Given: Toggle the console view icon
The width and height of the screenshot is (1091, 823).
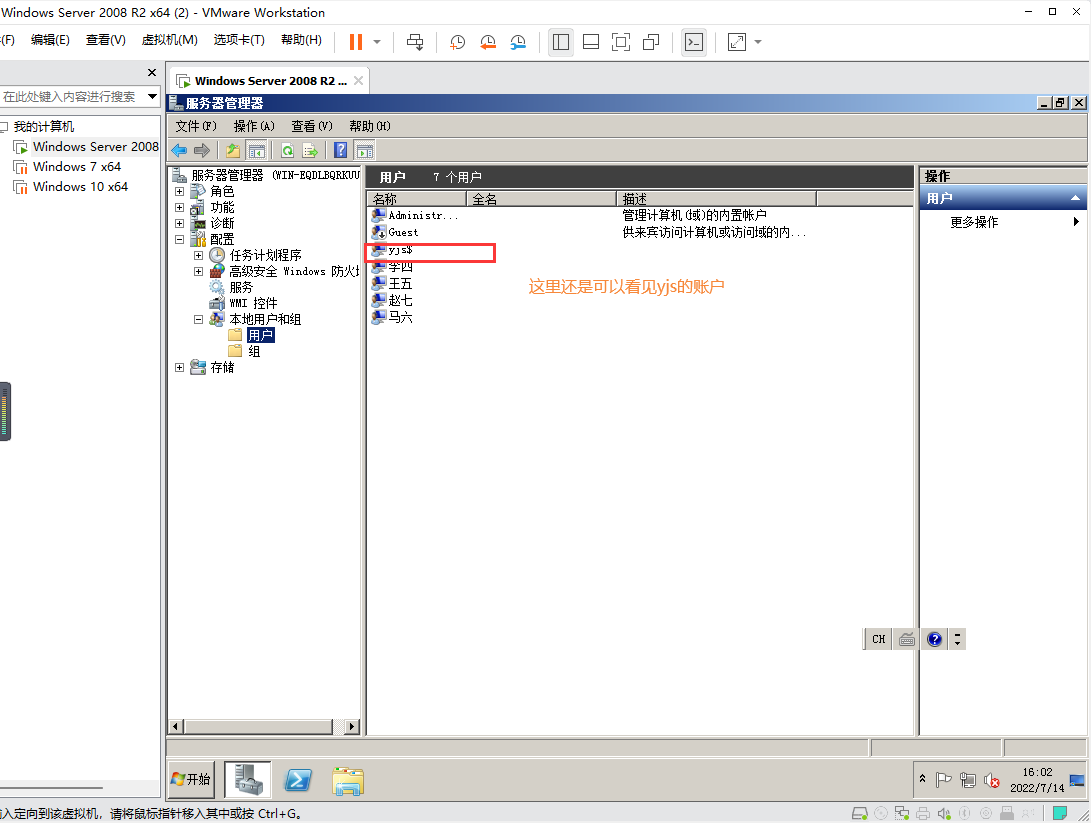Looking at the screenshot, I should tap(694, 42).
